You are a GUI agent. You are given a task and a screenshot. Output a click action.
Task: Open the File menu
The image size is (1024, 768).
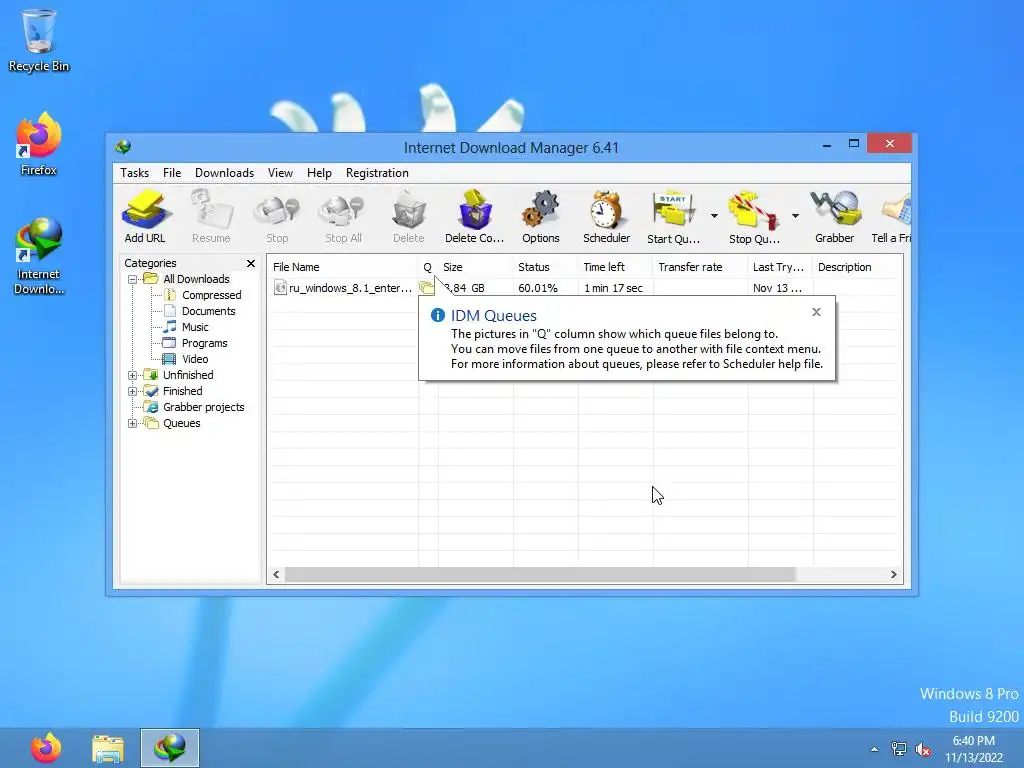pyautogui.click(x=172, y=173)
